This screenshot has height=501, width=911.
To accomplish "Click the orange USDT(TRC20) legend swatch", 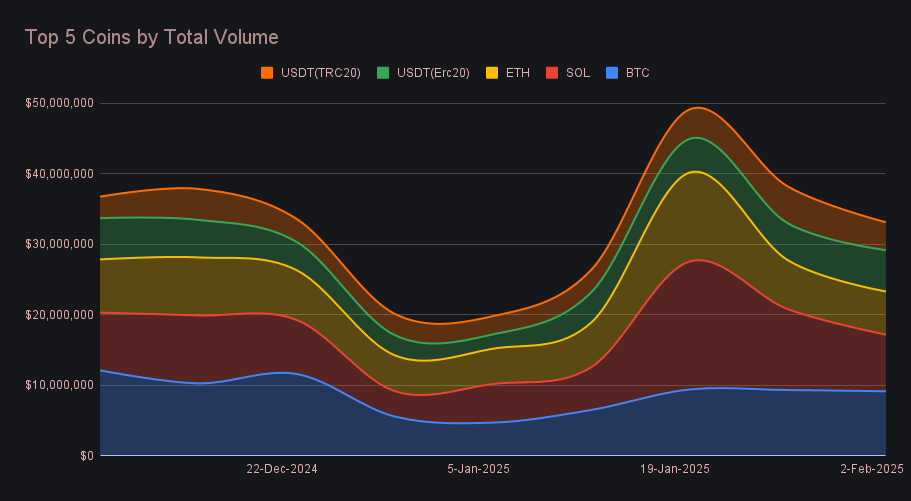I will (267, 73).
